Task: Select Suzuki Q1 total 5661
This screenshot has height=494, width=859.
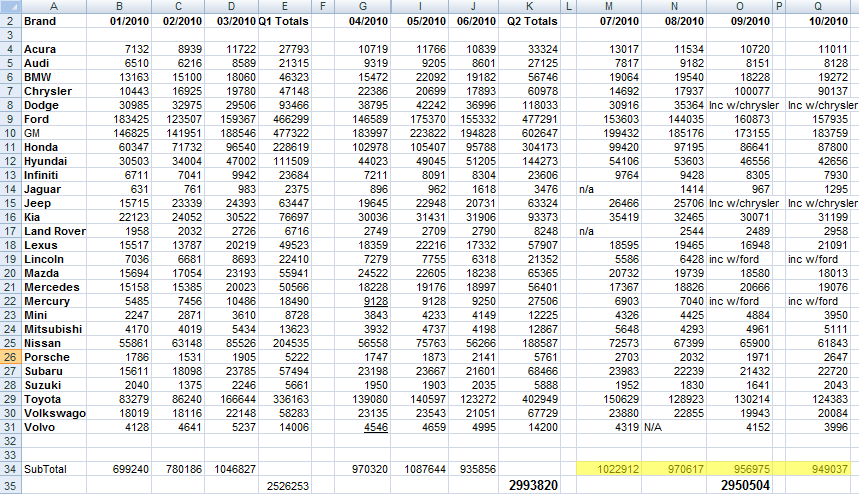Action: [284, 385]
